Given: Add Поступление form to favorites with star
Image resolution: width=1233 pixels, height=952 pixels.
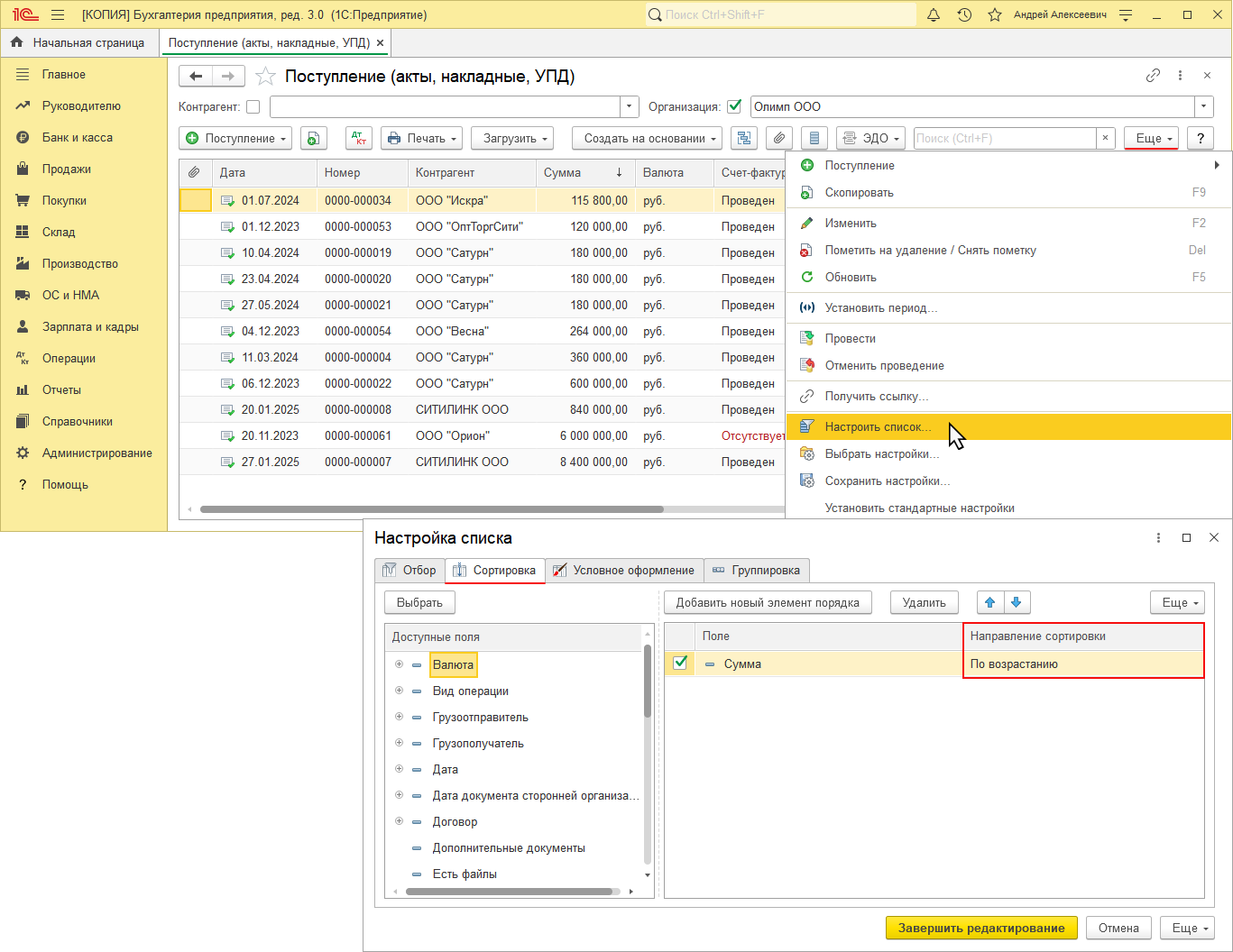Looking at the screenshot, I should click(265, 77).
